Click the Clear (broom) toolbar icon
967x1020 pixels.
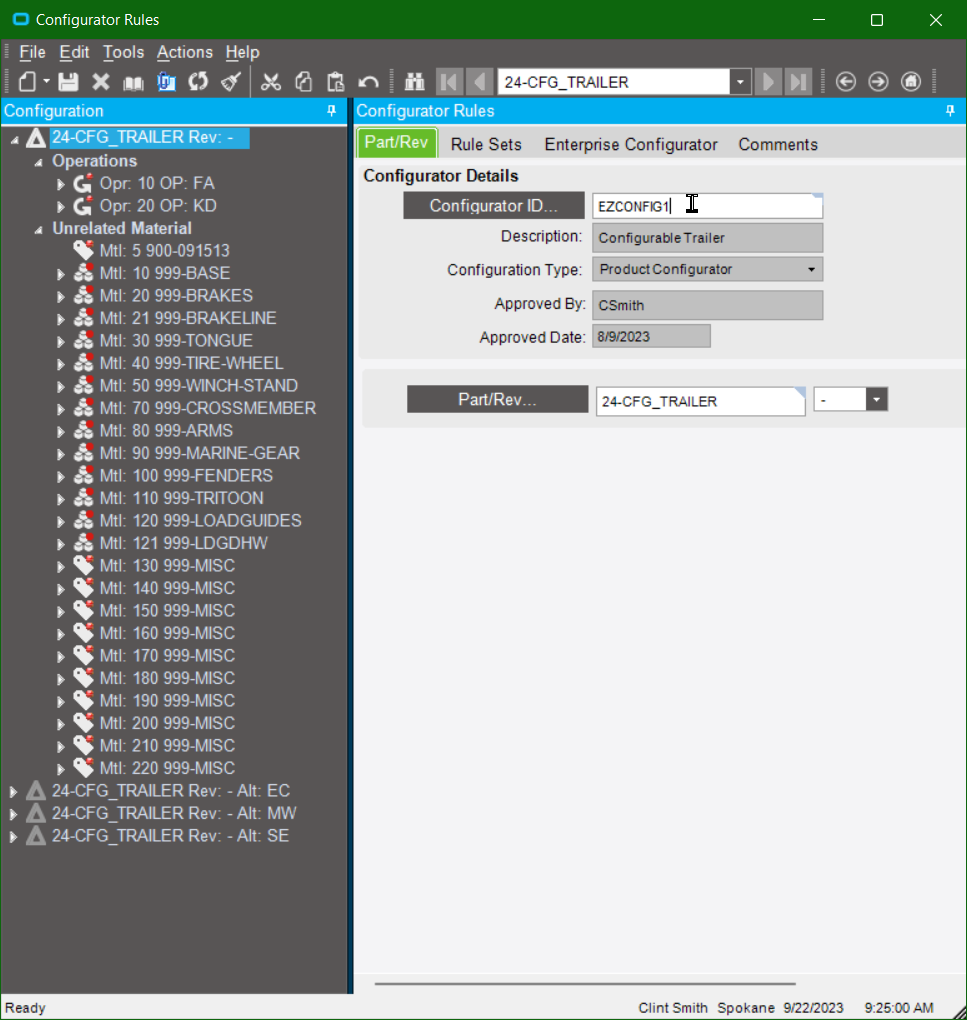[230, 81]
